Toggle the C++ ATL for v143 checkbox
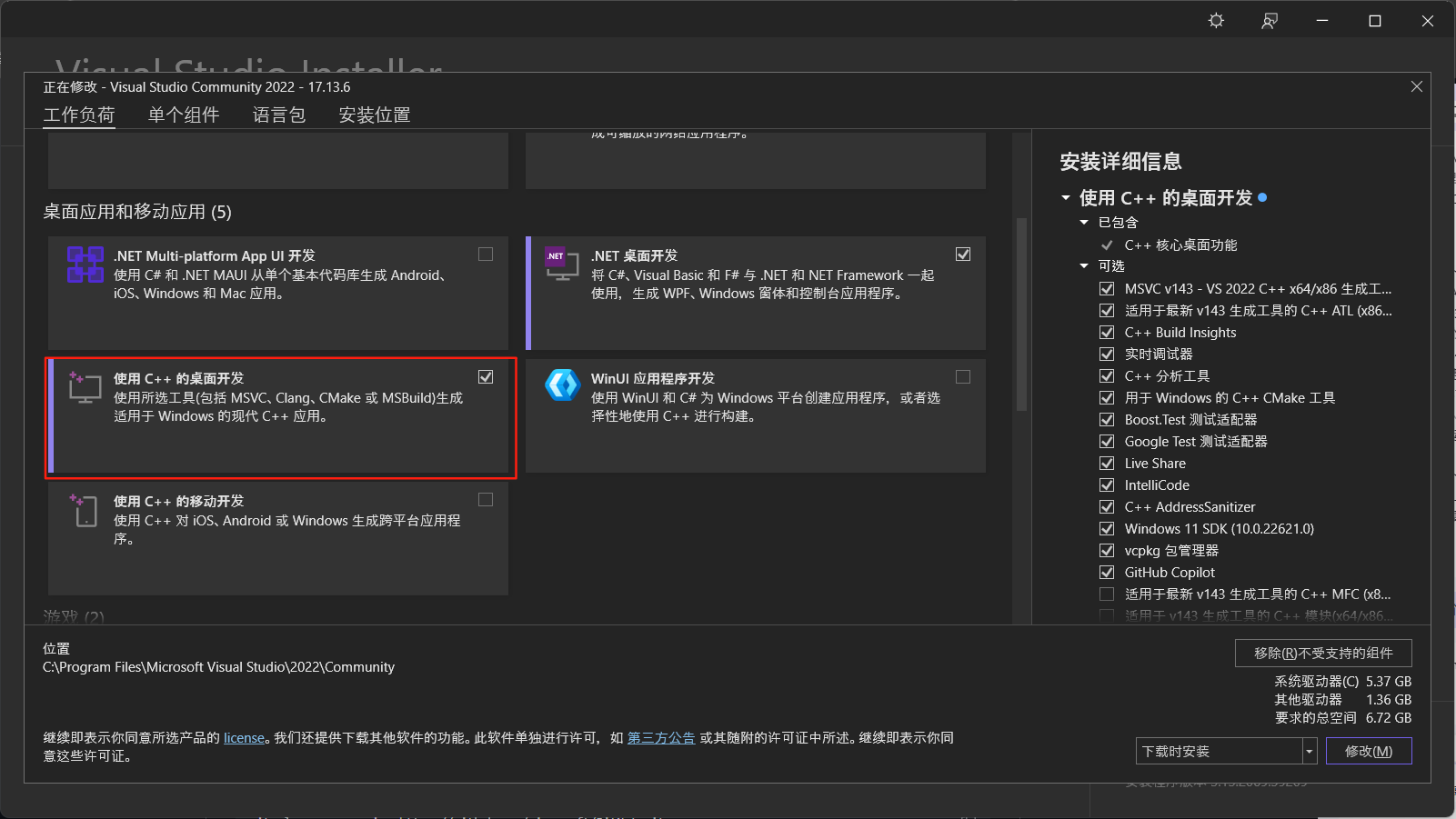Image resolution: width=1456 pixels, height=819 pixels. pos(1107,311)
